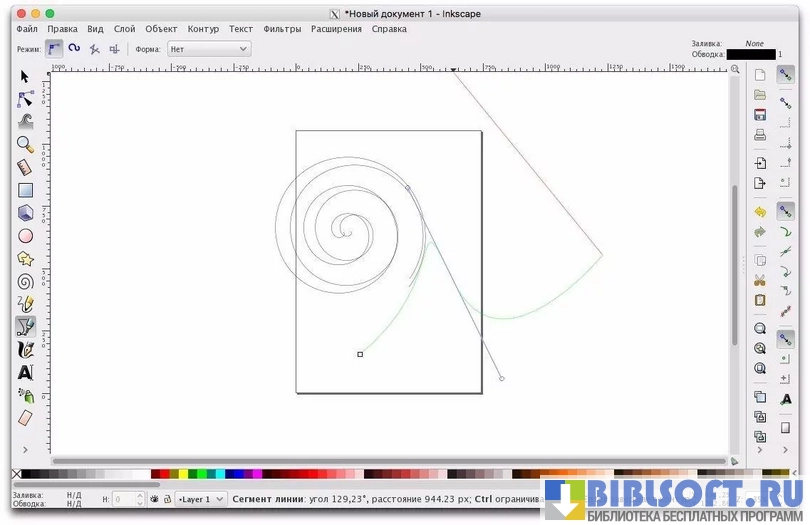Screen dimensions: 810x525
Task: Open the Фильтры menu
Action: click(282, 29)
